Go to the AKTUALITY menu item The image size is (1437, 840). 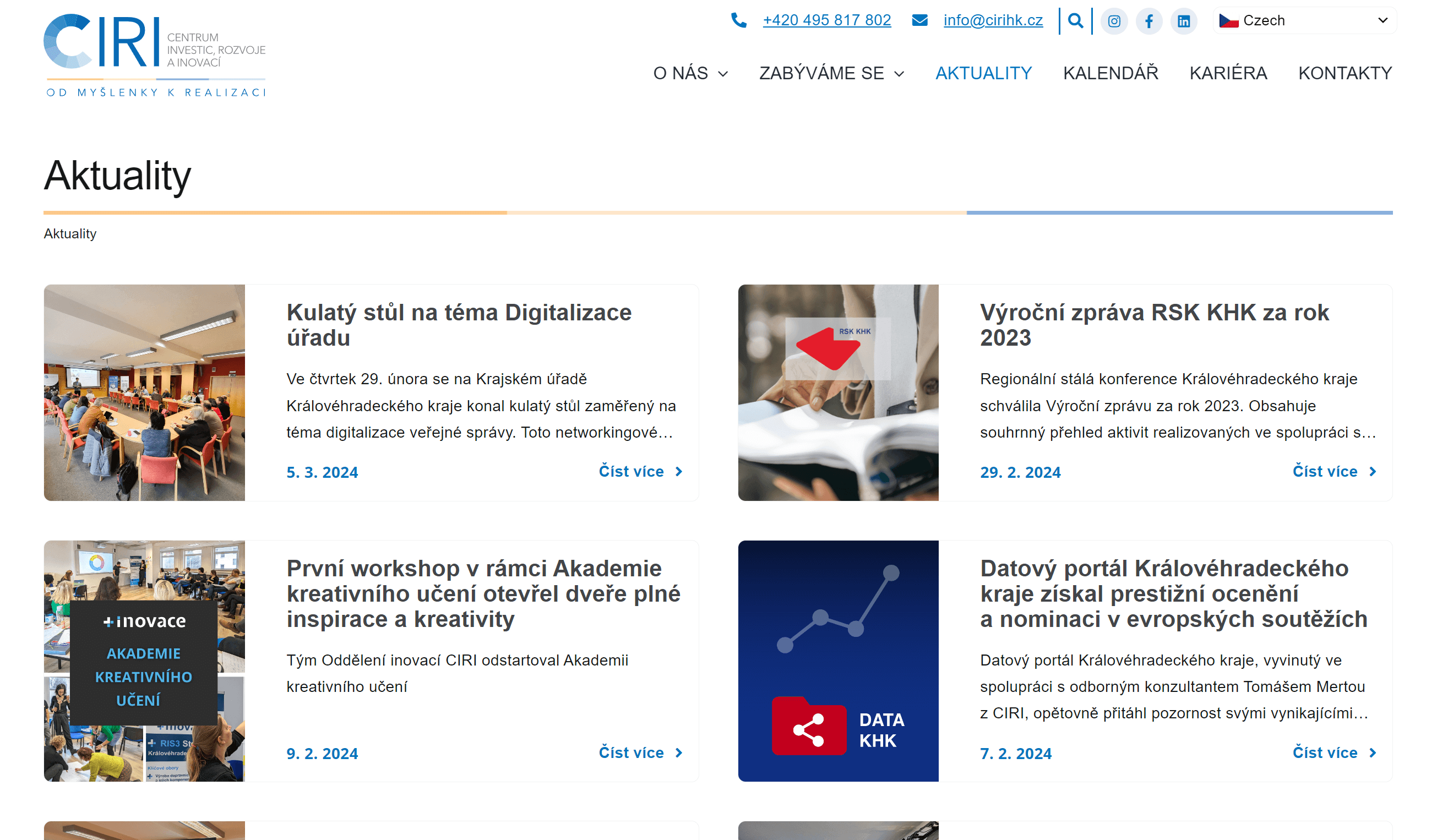coord(983,73)
